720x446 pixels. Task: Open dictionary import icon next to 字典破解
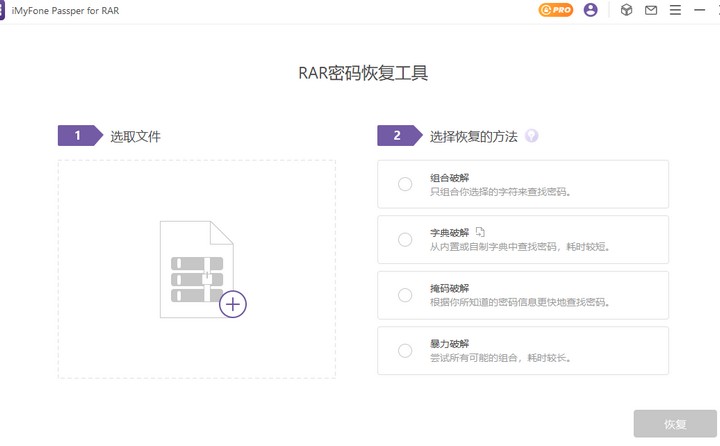coord(480,231)
